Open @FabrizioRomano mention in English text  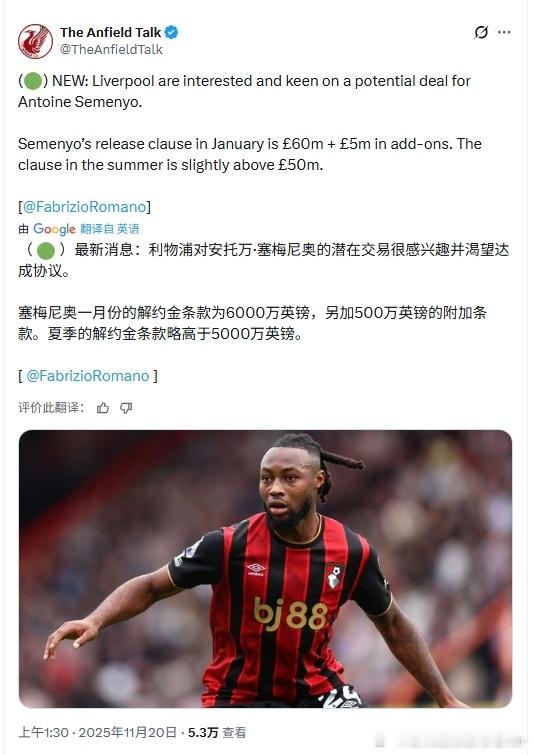pyautogui.click(x=84, y=207)
